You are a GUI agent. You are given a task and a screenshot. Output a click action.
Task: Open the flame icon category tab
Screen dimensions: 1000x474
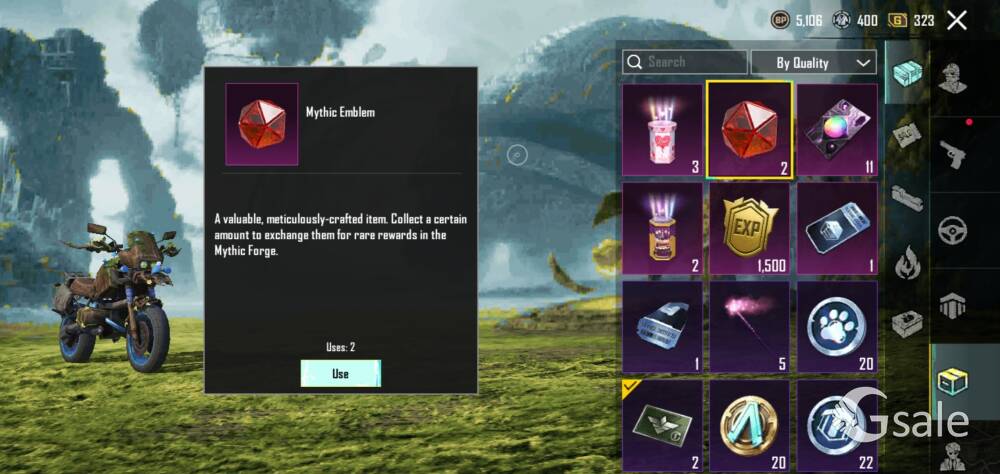(x=906, y=265)
